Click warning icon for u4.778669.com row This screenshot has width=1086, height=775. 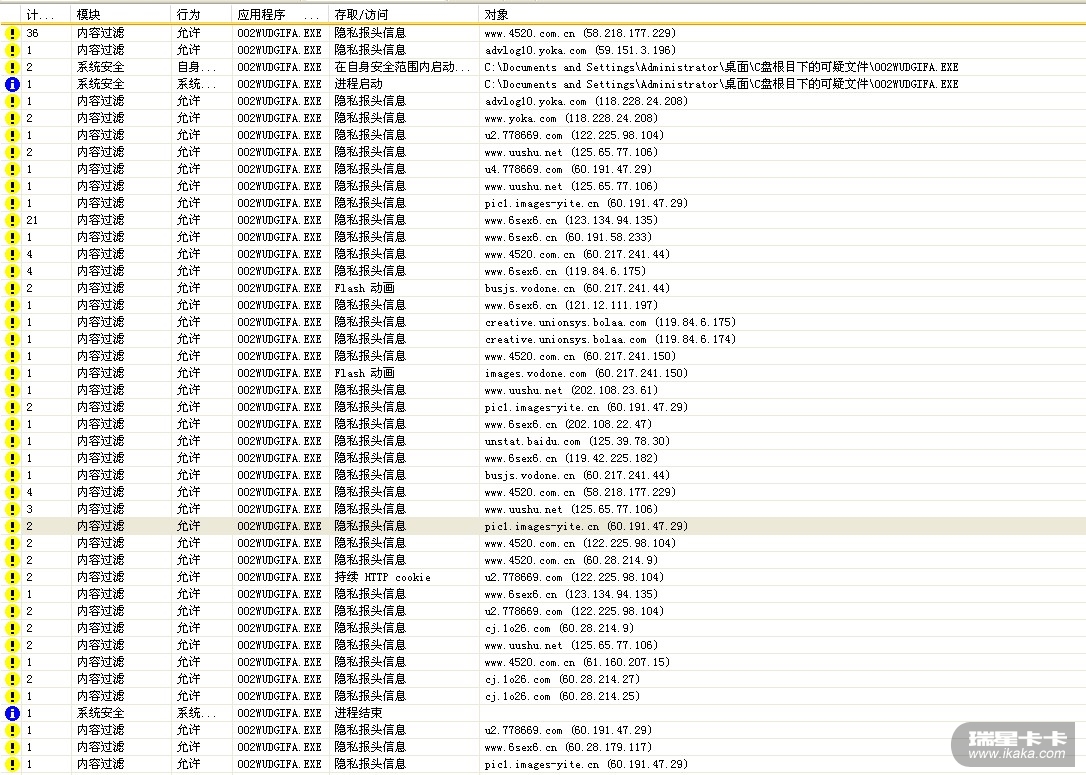tap(12, 169)
